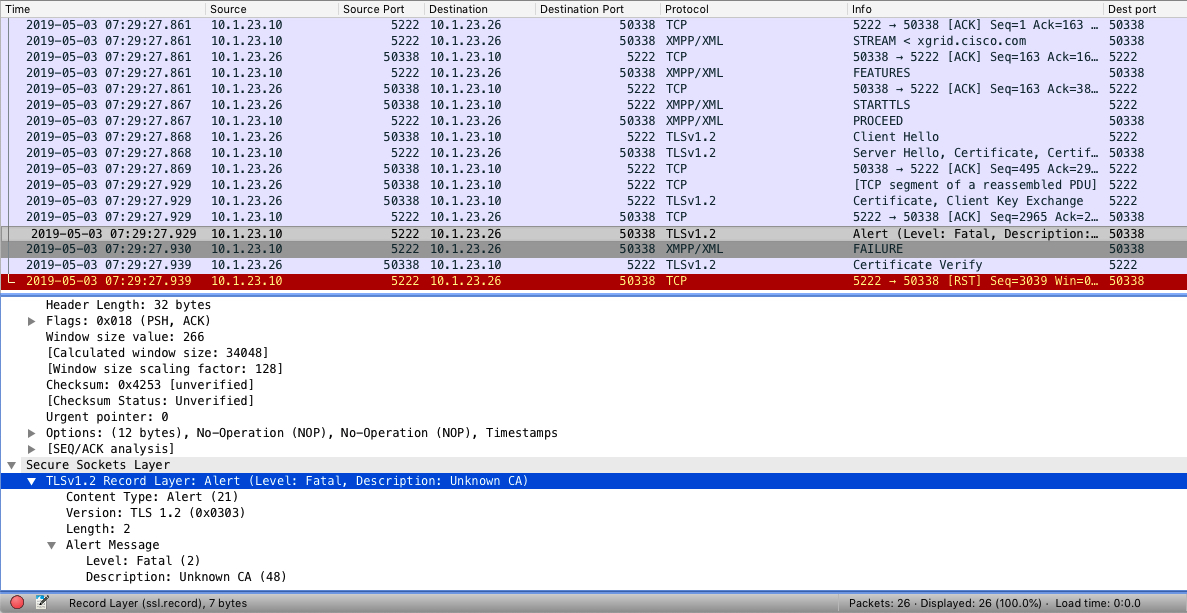Select the FEATURES packet row
This screenshot has height=613, width=1187.
pyautogui.click(x=594, y=73)
